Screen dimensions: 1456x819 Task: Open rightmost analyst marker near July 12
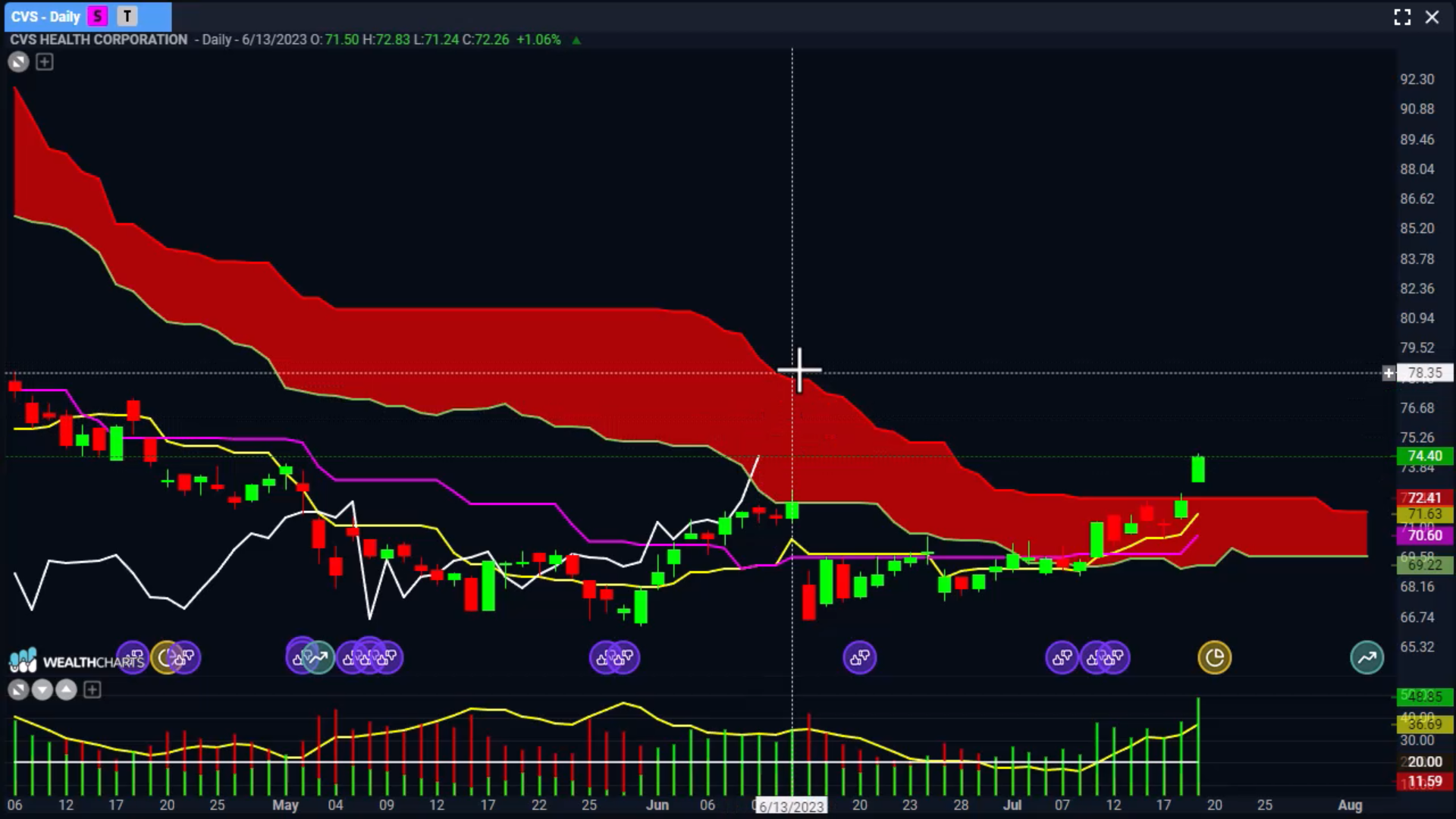coord(1114,657)
